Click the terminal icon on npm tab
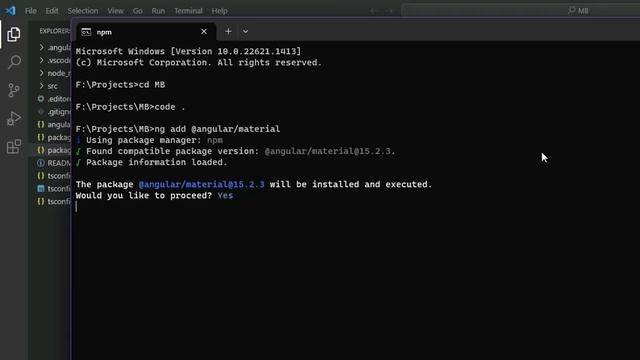The width and height of the screenshot is (640, 360). point(86,32)
